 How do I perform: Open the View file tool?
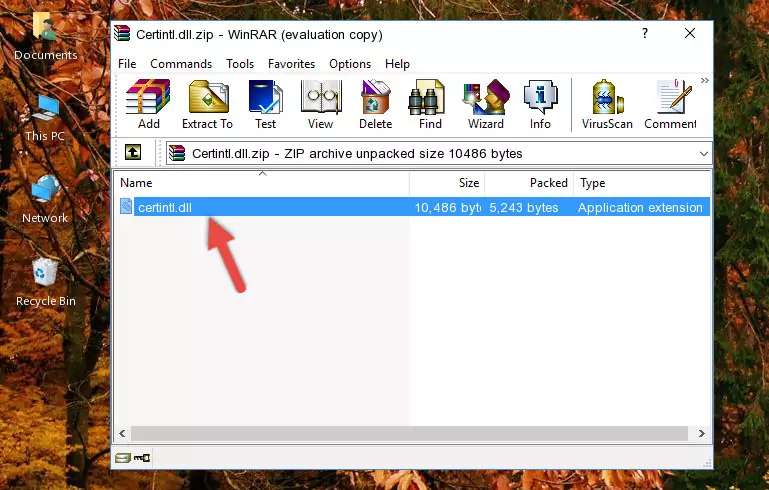(320, 104)
